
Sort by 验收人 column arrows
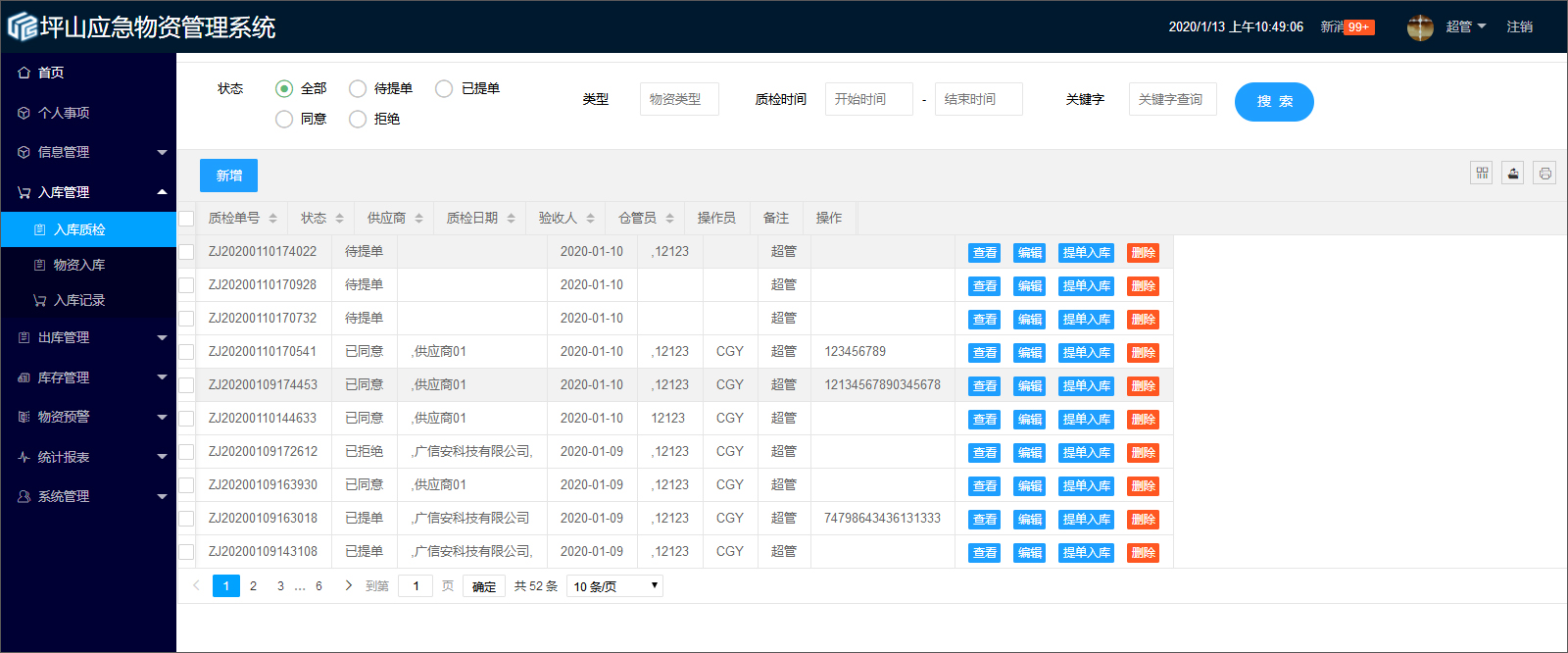[x=590, y=219]
